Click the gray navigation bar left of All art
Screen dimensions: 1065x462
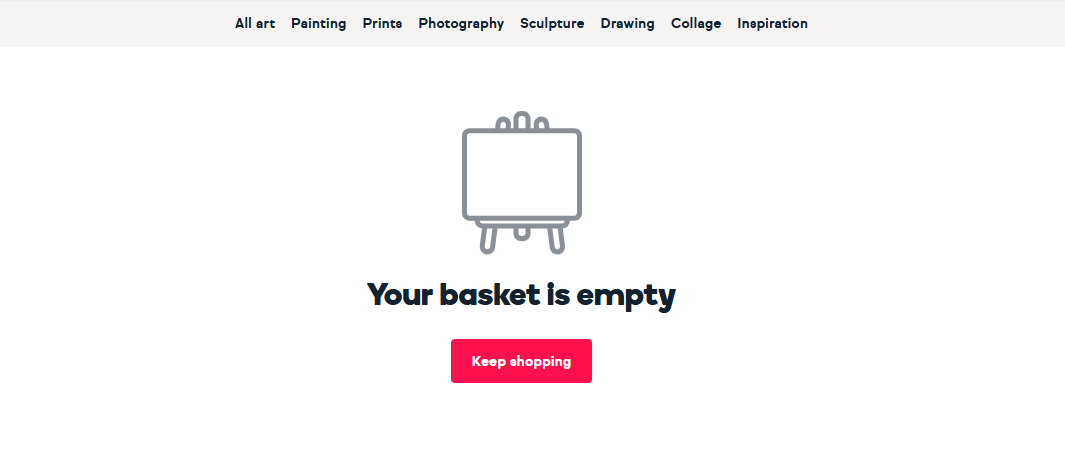pos(115,24)
